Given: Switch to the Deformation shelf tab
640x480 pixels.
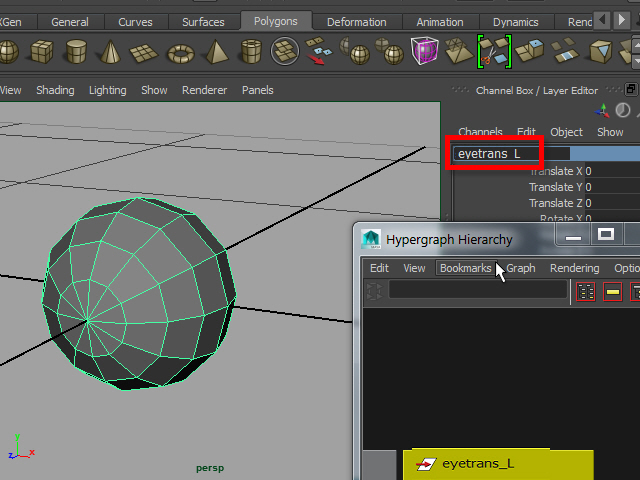Looking at the screenshot, I should pyautogui.click(x=356, y=22).
